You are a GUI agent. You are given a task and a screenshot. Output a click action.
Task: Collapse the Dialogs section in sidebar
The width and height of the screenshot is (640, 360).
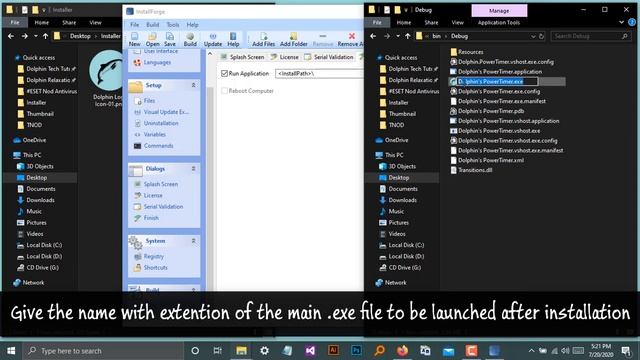click(x=193, y=169)
